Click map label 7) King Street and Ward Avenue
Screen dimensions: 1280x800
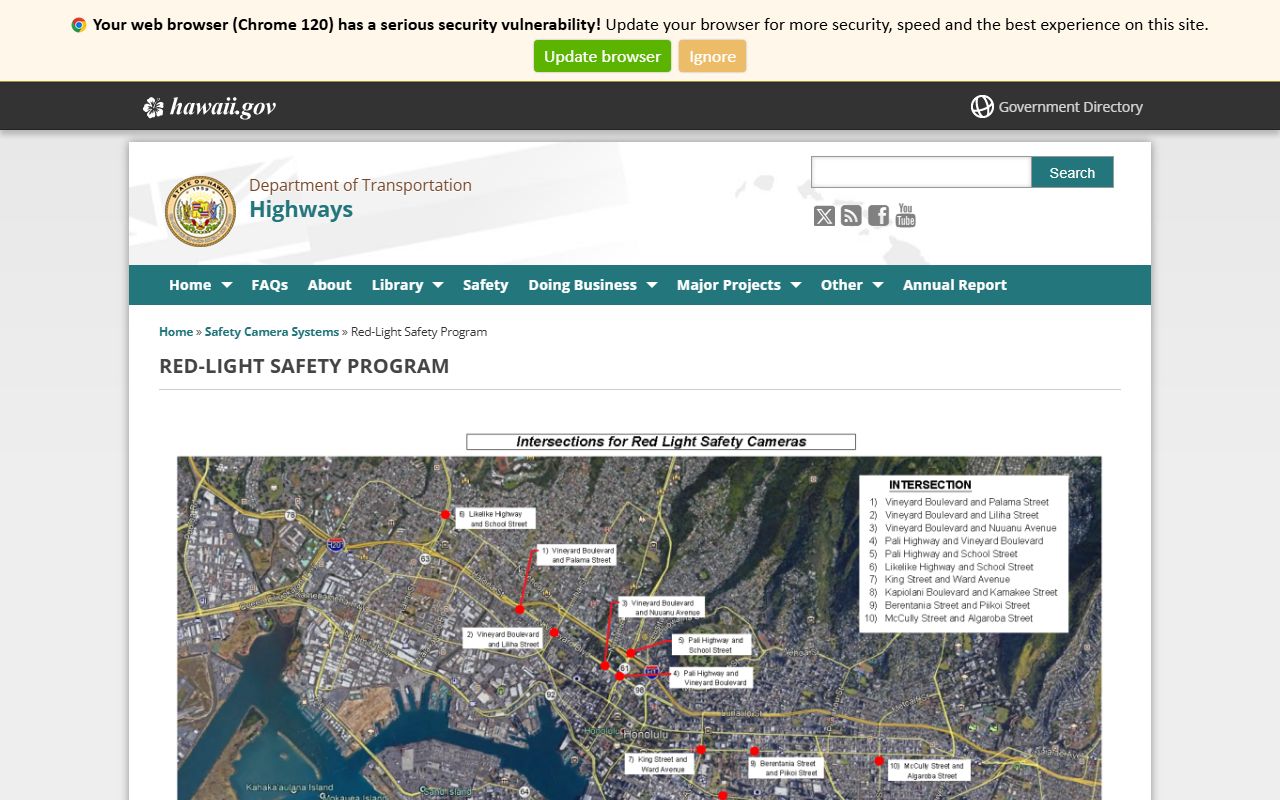(x=659, y=765)
